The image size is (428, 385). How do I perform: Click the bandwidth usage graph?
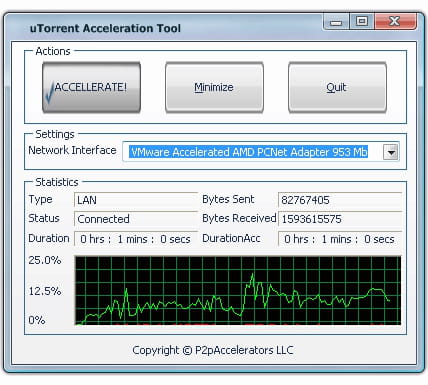point(238,290)
